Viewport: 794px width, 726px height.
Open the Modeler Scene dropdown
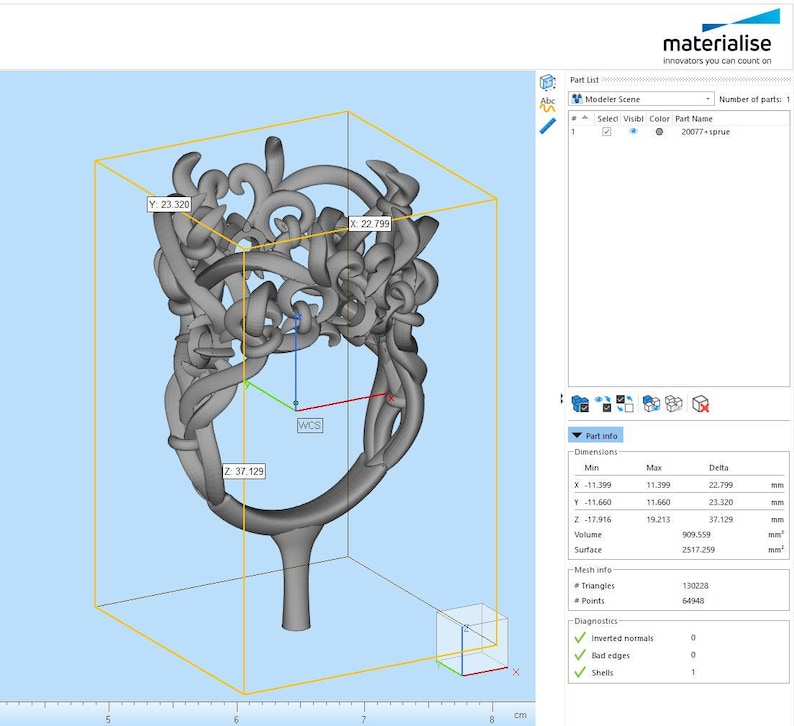coord(641,99)
